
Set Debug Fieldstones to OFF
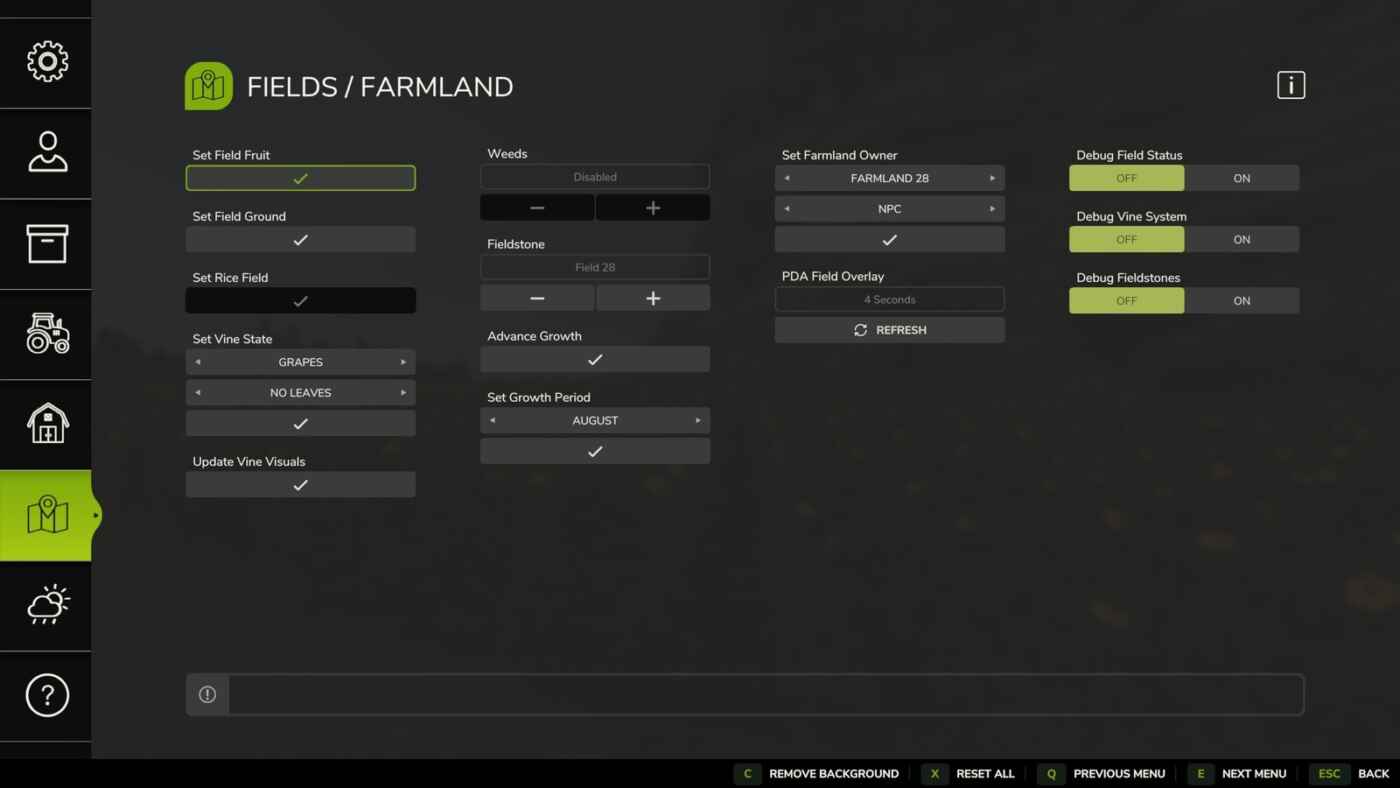[x=1127, y=301]
